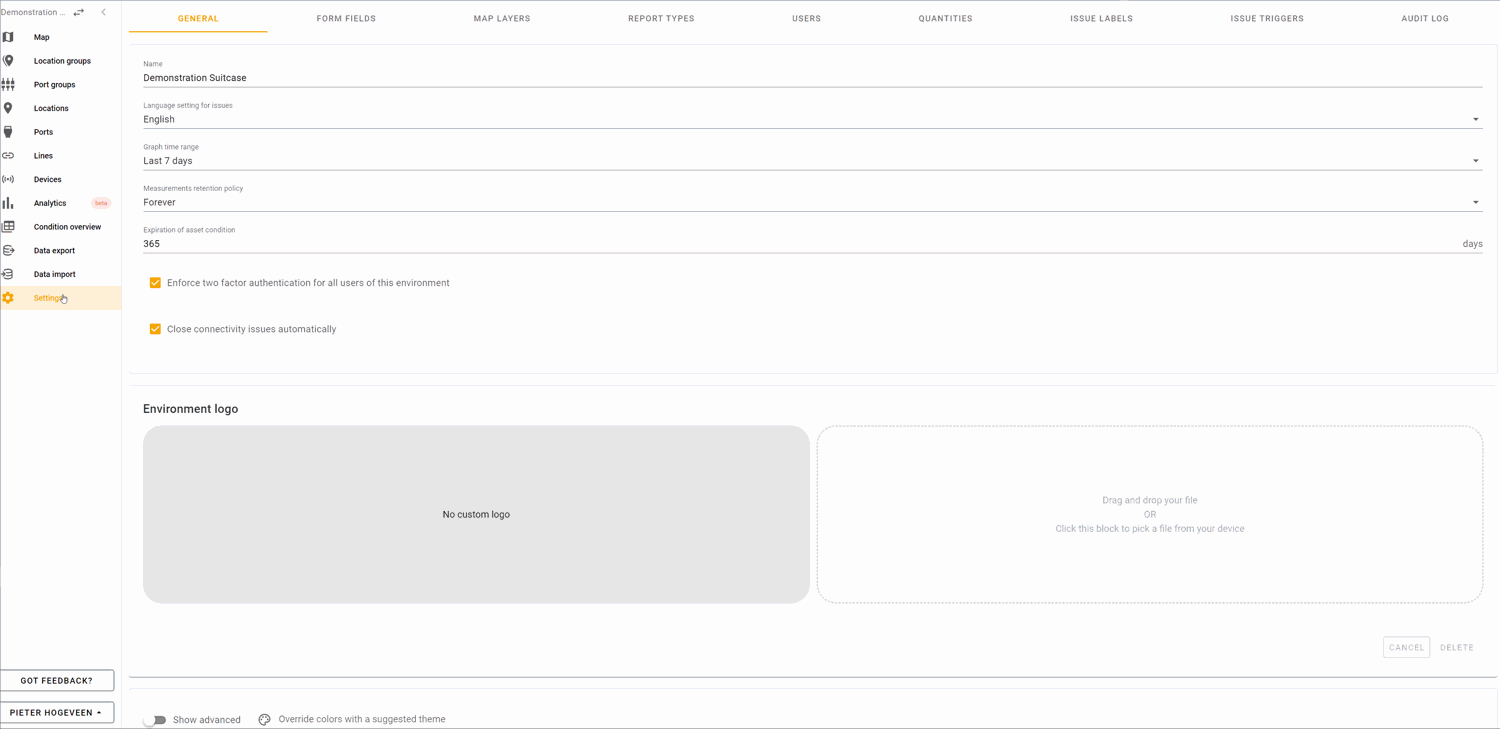This screenshot has width=1500, height=729.
Task: Click the Port groups icon
Action: point(8,85)
